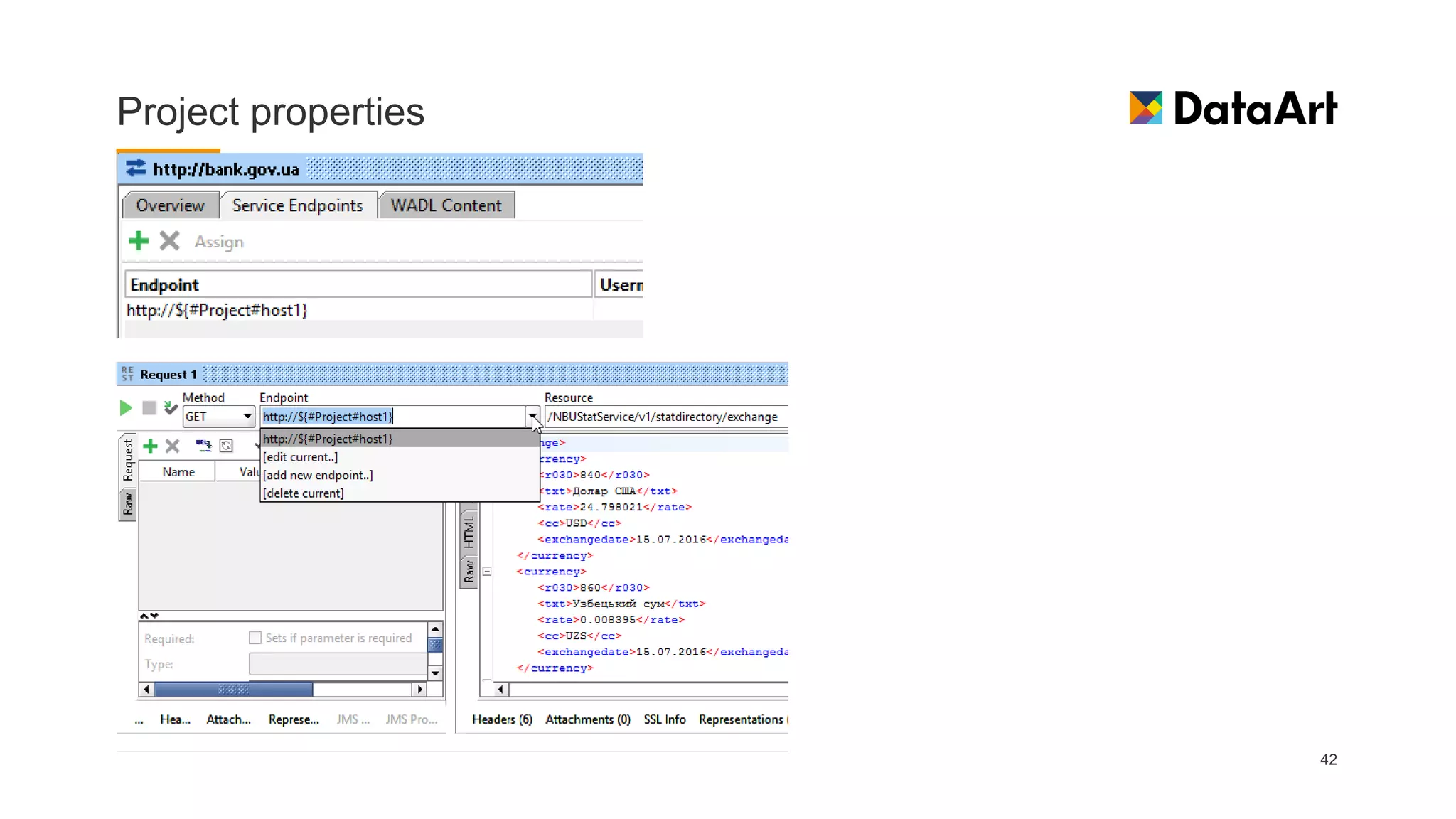Click the URL extract parameters icon
Screen dimensions: 1456x819
203,446
